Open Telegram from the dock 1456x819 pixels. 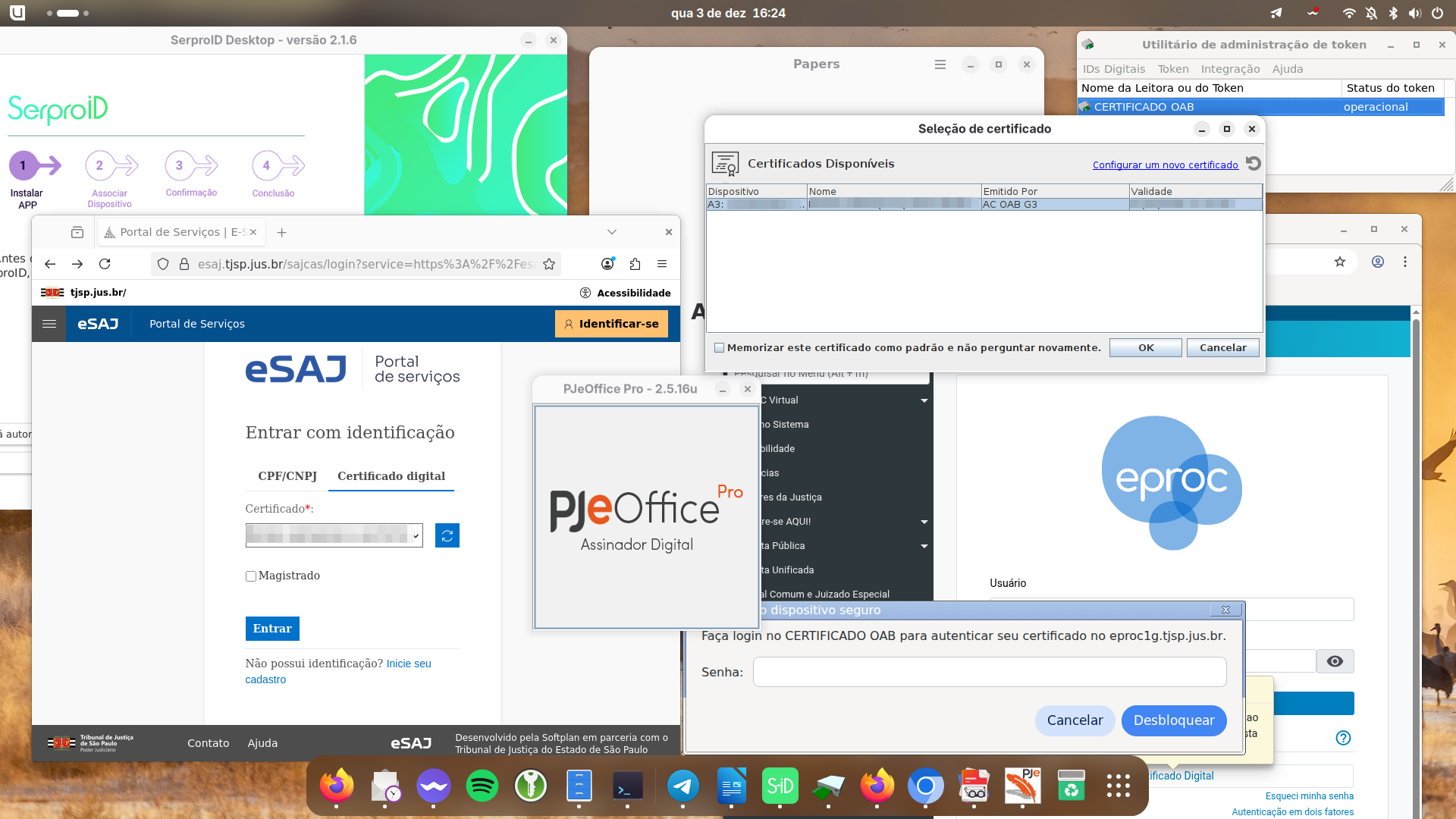point(682,786)
